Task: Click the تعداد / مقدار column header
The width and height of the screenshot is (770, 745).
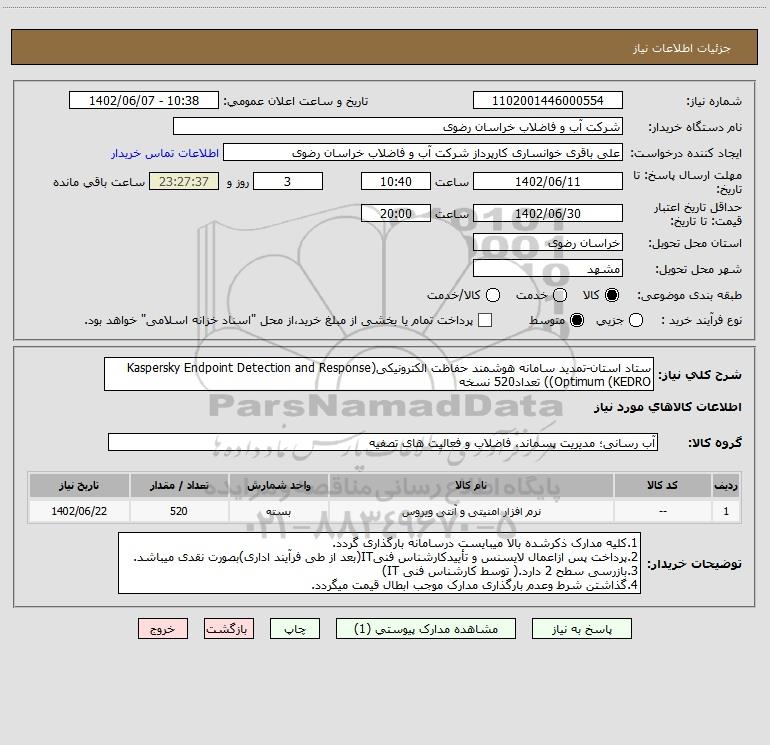Action: click(x=179, y=485)
